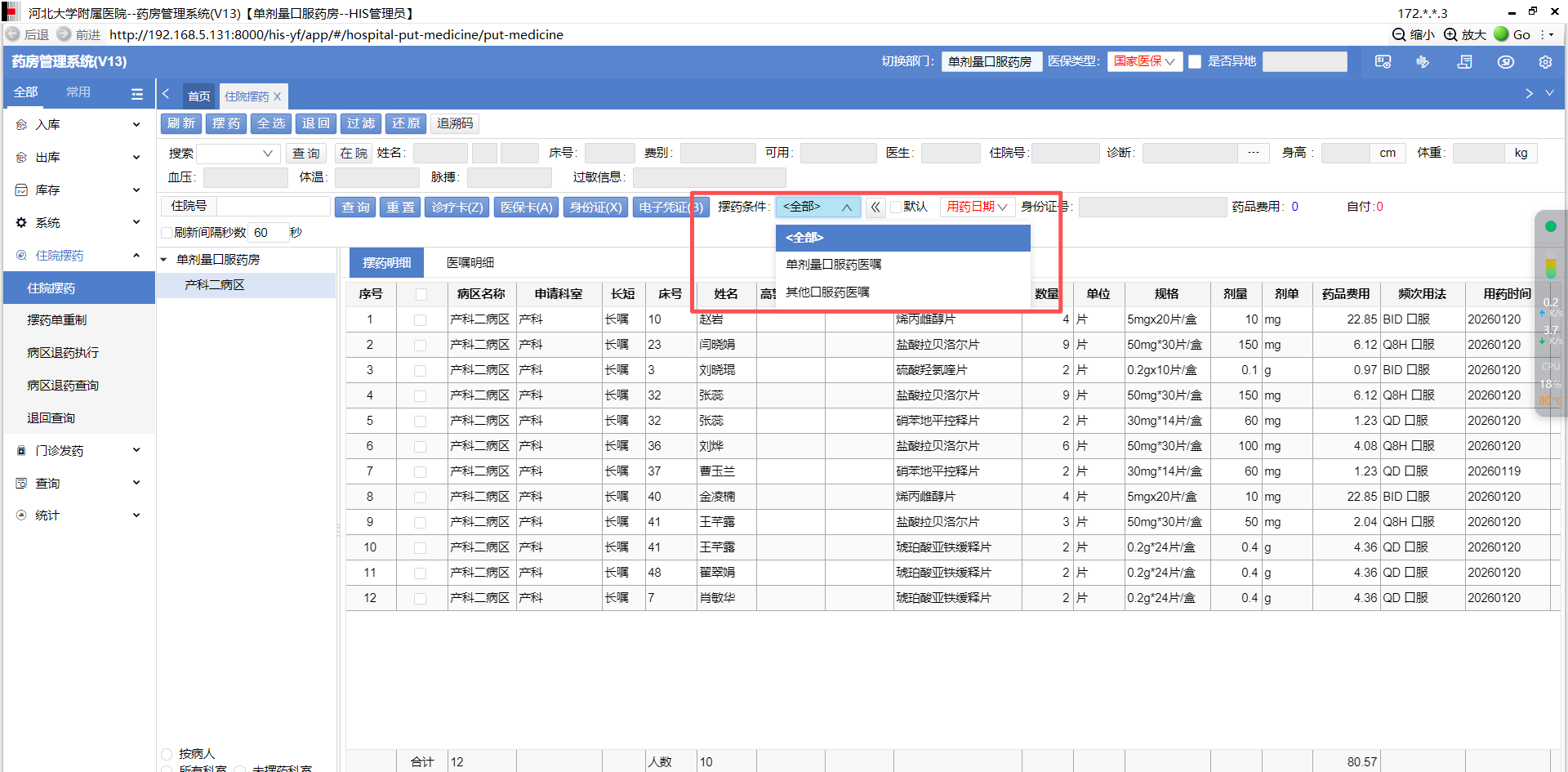
Task: Click the 追溯码 button
Action: tap(454, 123)
